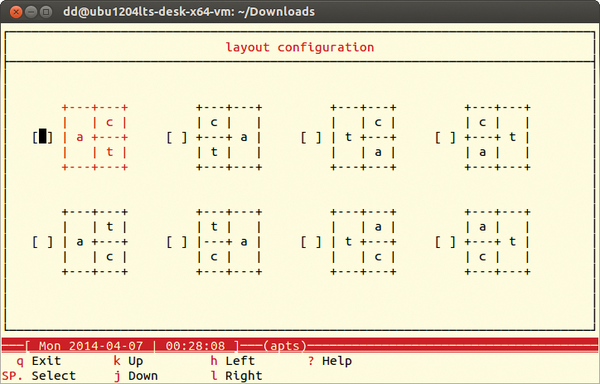Click the bottom row first layout diagram

tap(95, 242)
